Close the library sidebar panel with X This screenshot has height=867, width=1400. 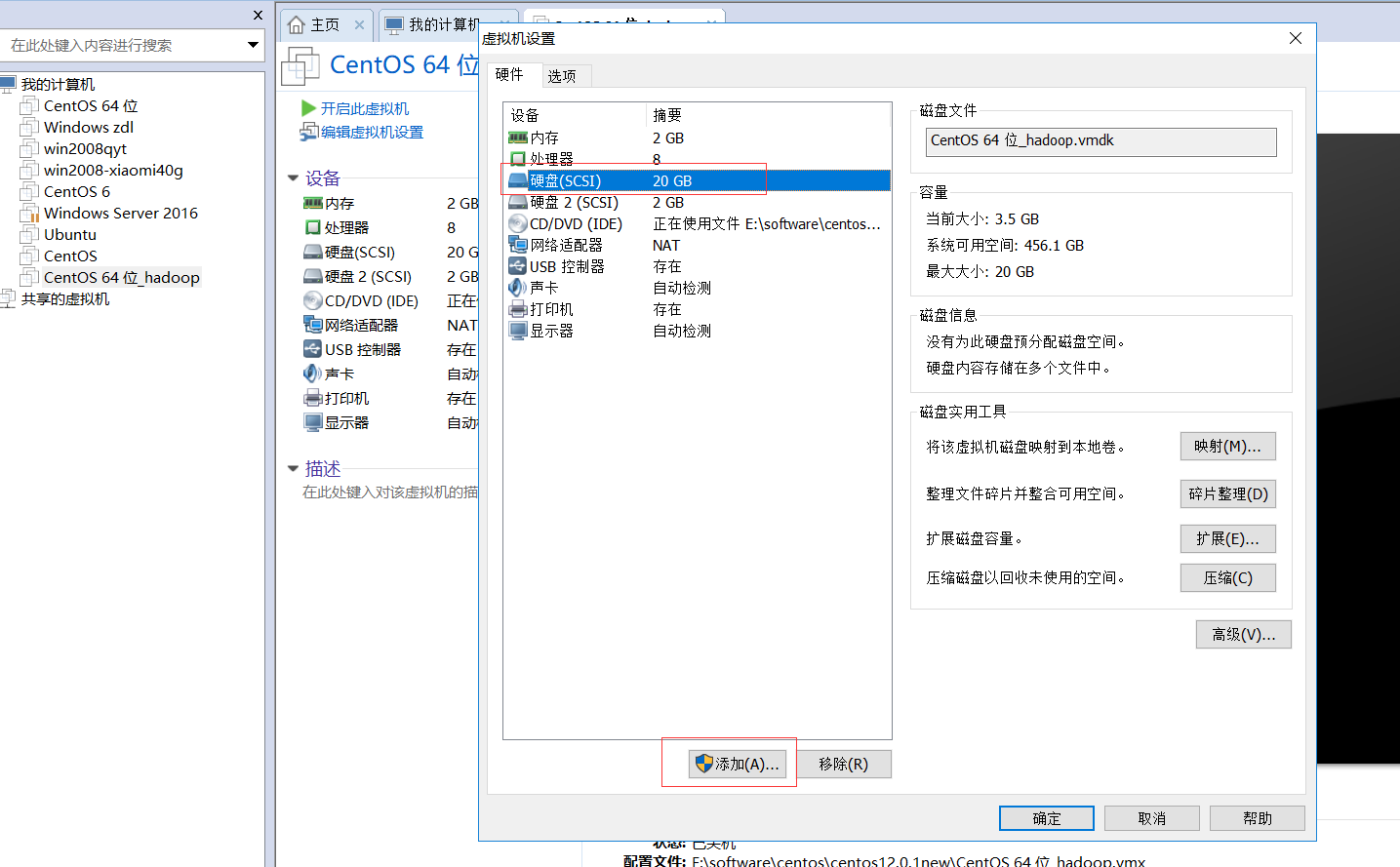pyautogui.click(x=258, y=15)
